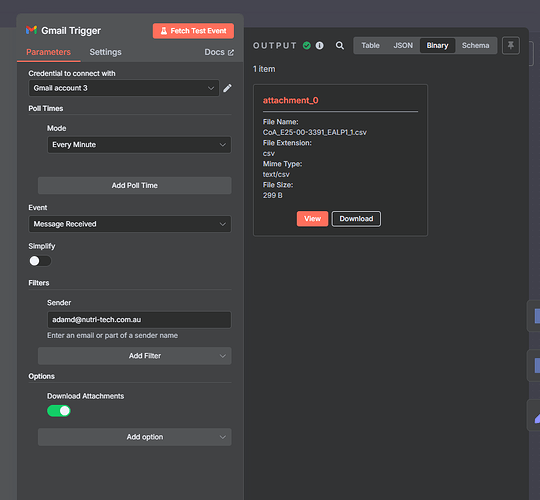Click the text/csv mime type value
The width and height of the screenshot is (540, 500).
click(x=276, y=175)
